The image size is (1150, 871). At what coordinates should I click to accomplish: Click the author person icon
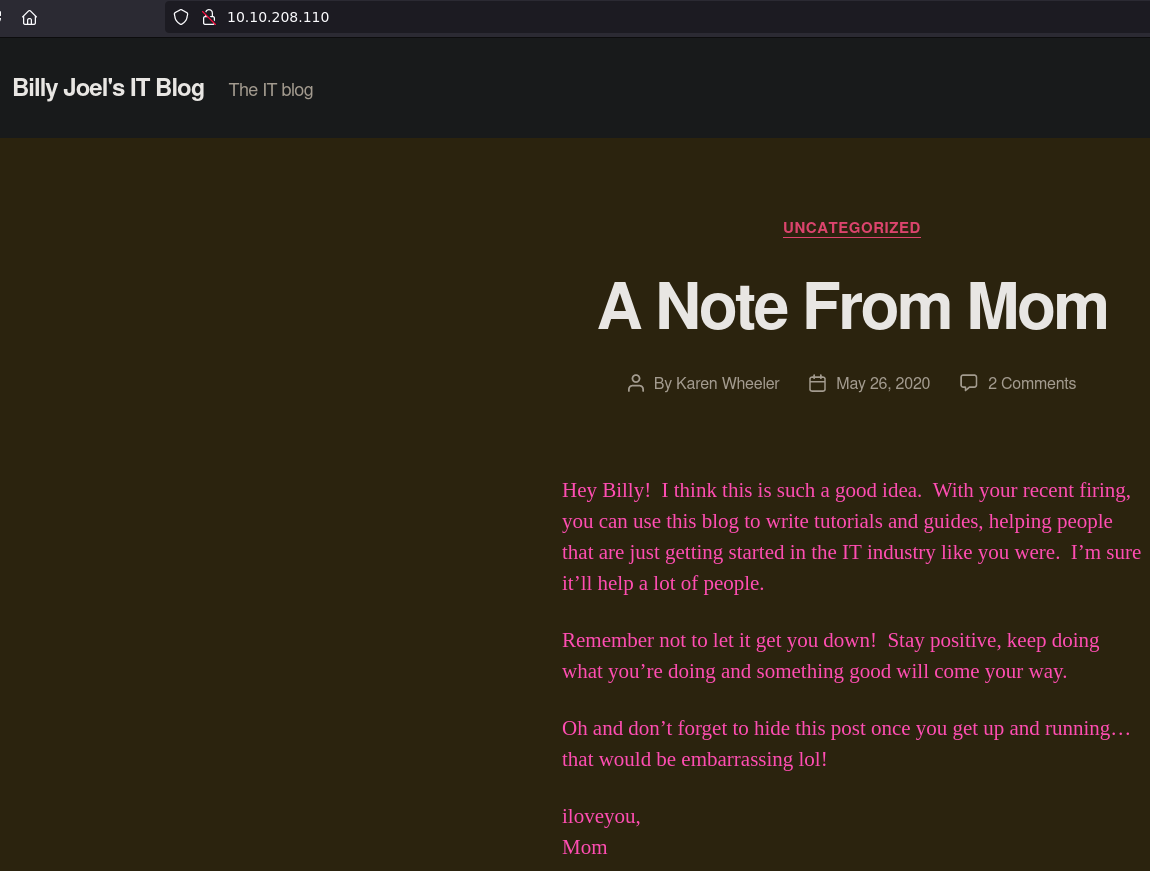coord(635,383)
